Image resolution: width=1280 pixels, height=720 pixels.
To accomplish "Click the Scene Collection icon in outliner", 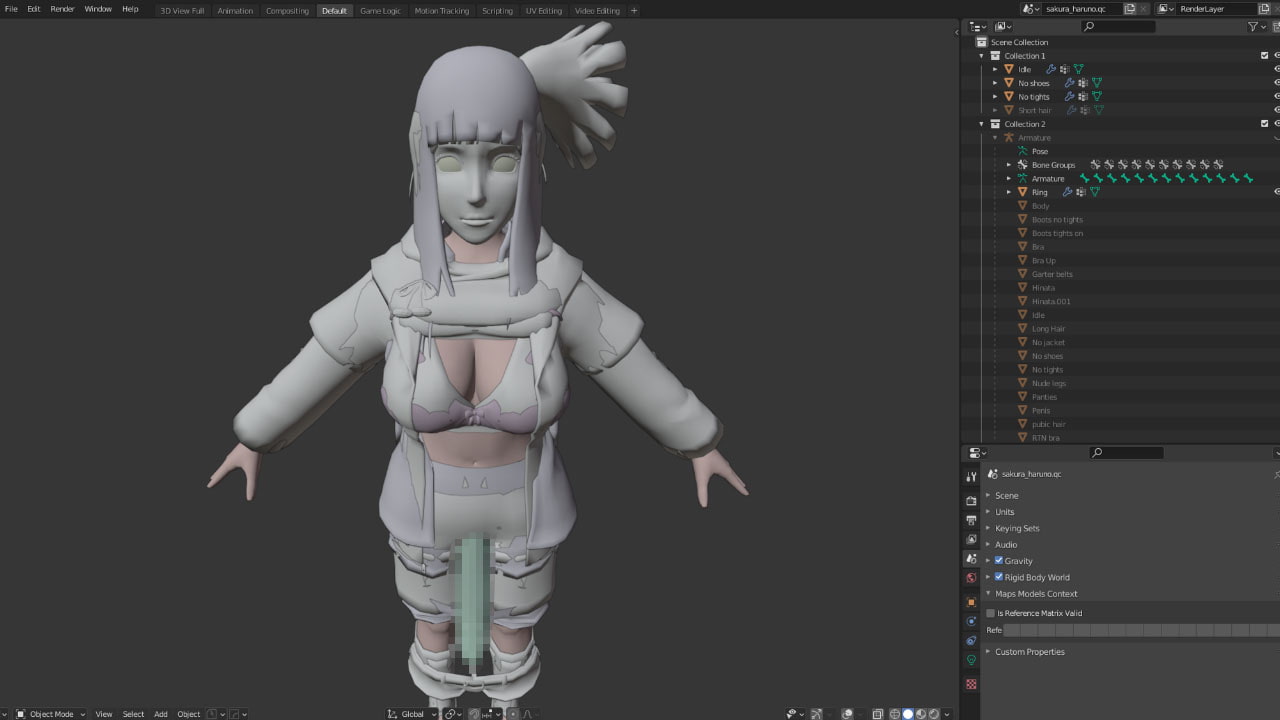I will click(982, 42).
